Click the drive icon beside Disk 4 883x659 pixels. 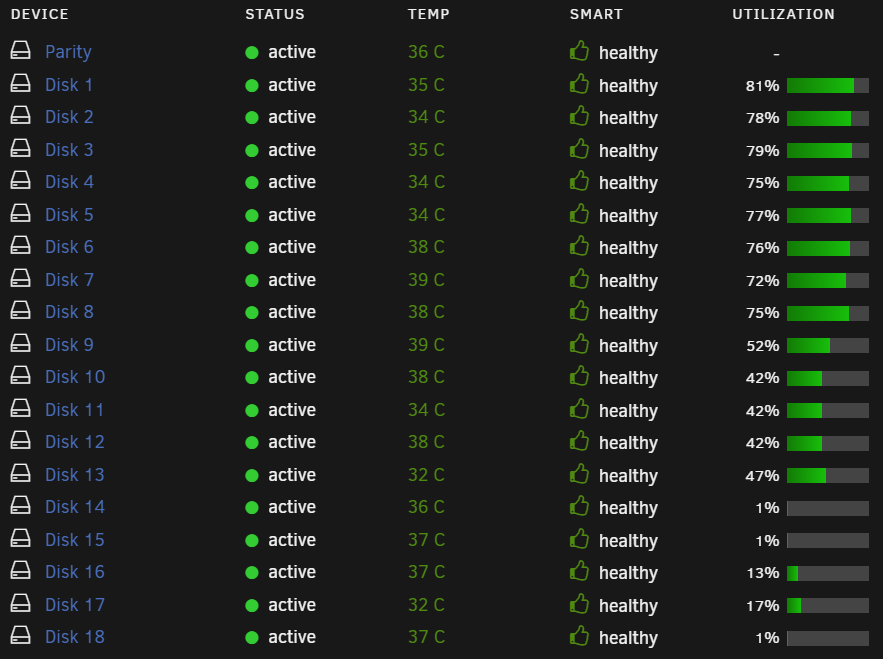coord(21,180)
